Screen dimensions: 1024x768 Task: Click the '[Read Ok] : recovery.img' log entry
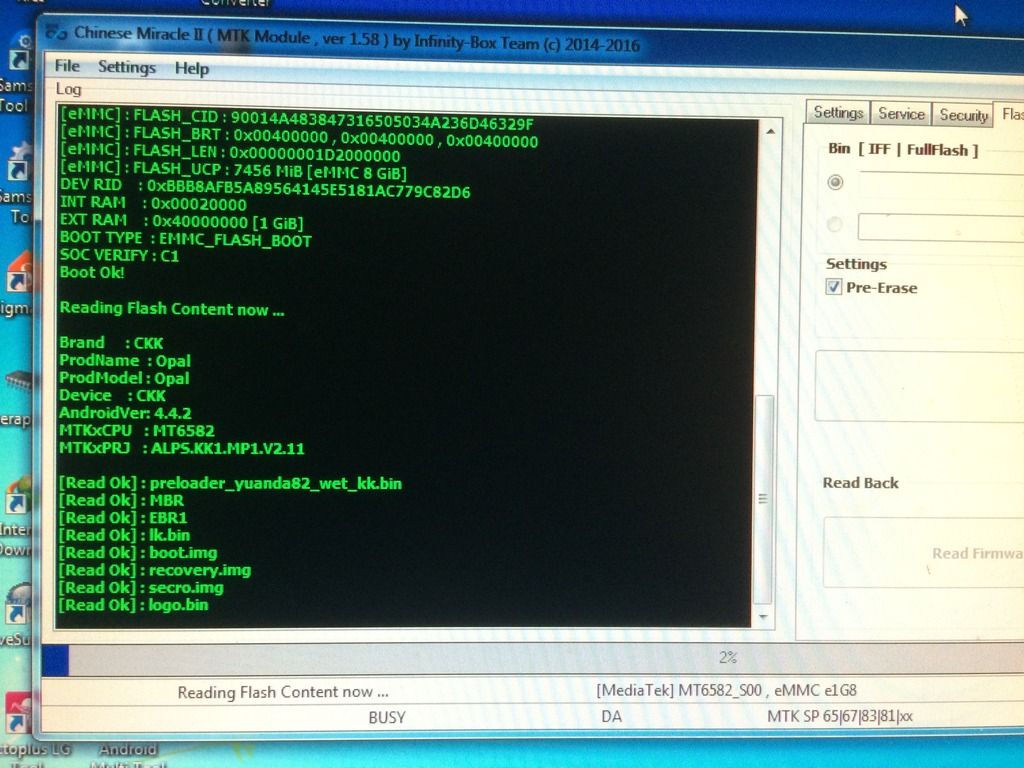click(x=155, y=571)
